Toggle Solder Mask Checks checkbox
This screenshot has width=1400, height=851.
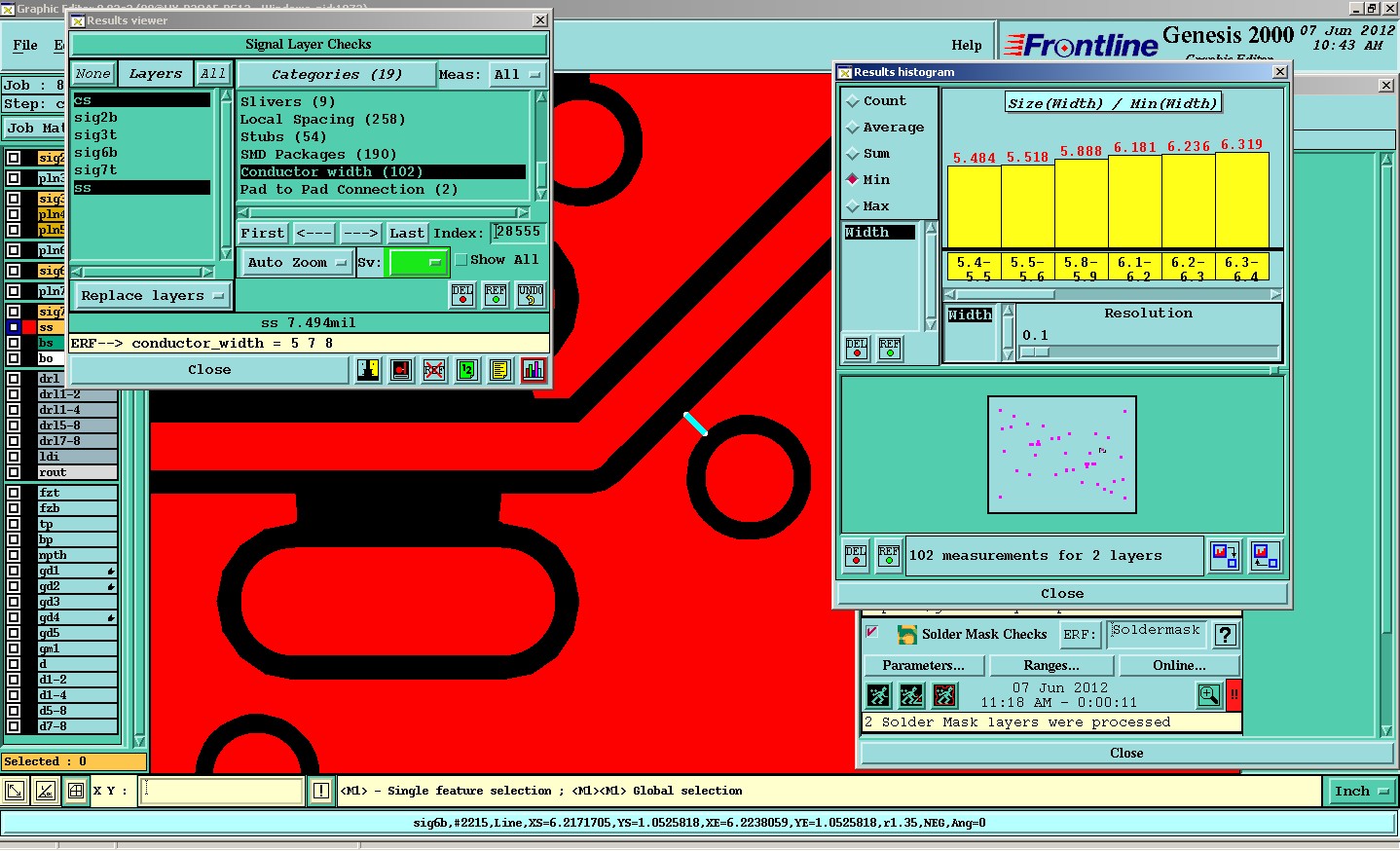click(x=872, y=632)
